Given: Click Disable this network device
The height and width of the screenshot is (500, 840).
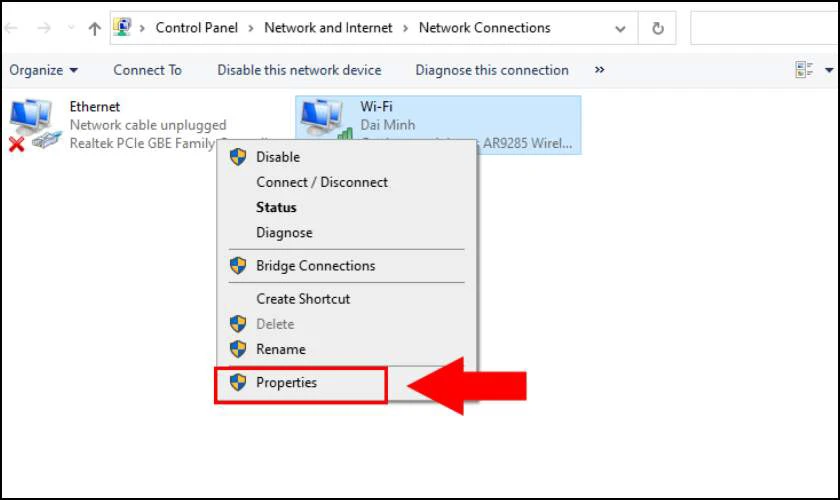Looking at the screenshot, I should click(x=299, y=70).
